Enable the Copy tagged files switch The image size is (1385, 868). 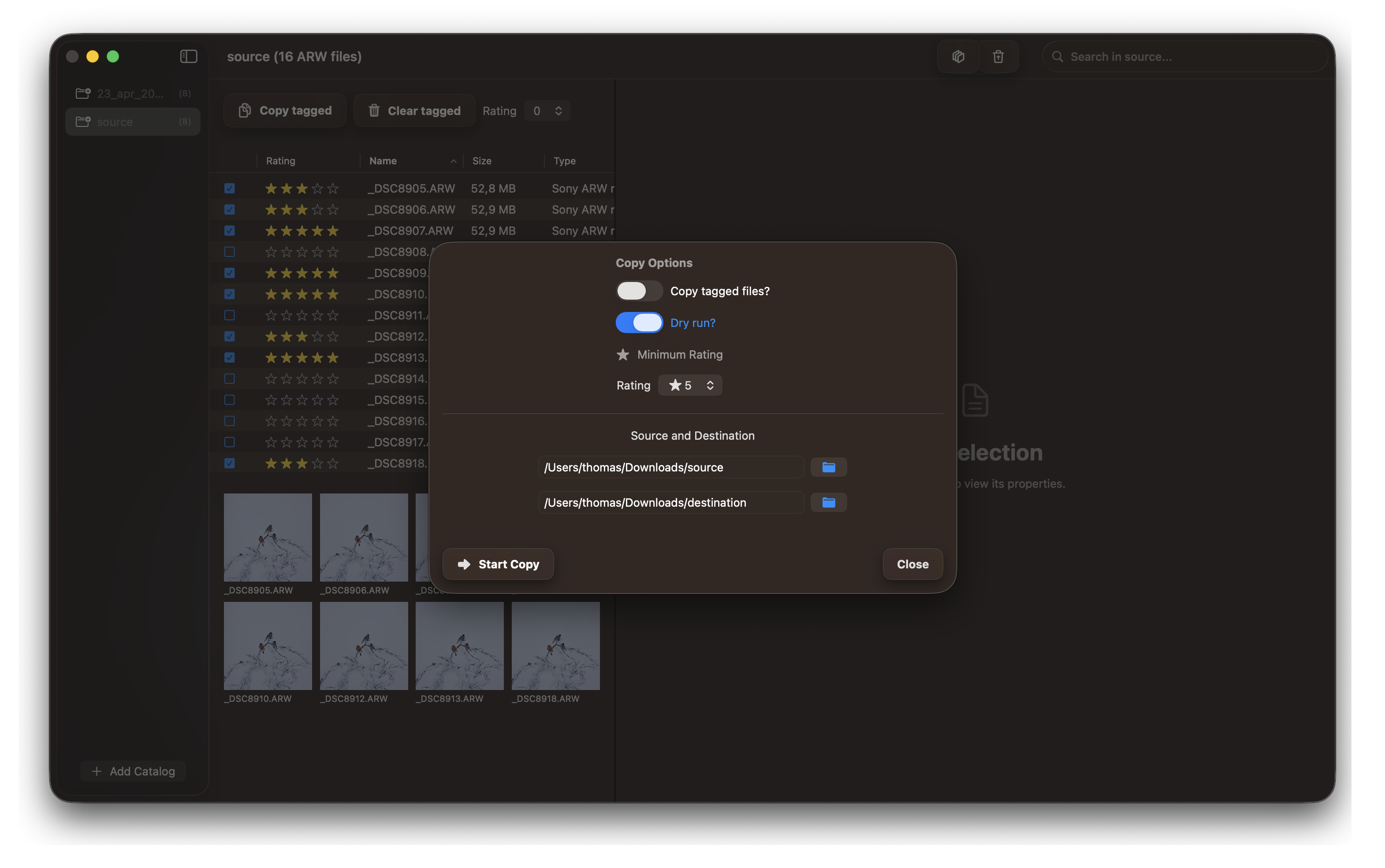(x=639, y=291)
